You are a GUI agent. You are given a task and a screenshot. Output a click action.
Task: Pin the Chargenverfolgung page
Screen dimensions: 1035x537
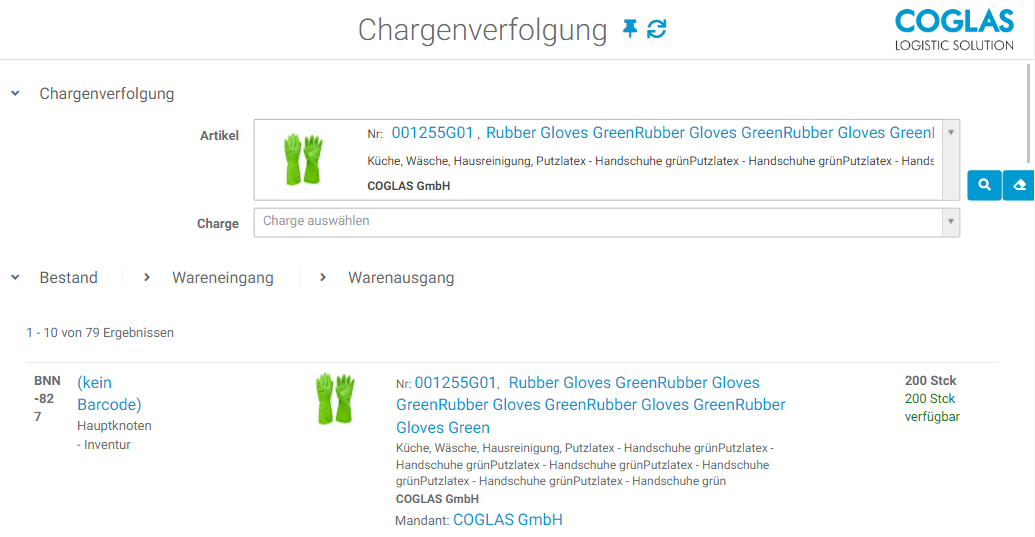(x=630, y=28)
